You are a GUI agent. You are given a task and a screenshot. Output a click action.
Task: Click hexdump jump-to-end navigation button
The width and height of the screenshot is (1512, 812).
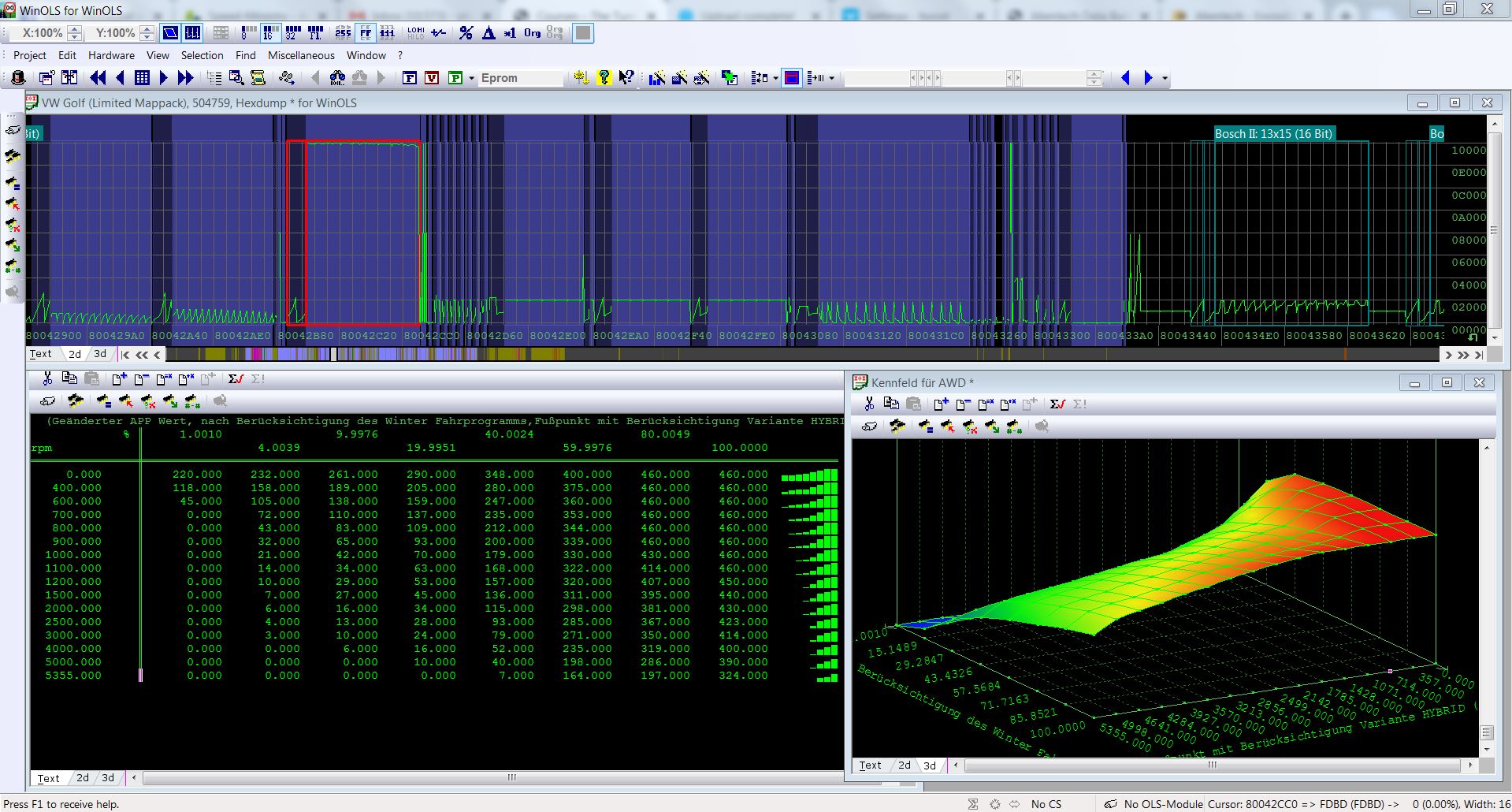(x=1479, y=355)
